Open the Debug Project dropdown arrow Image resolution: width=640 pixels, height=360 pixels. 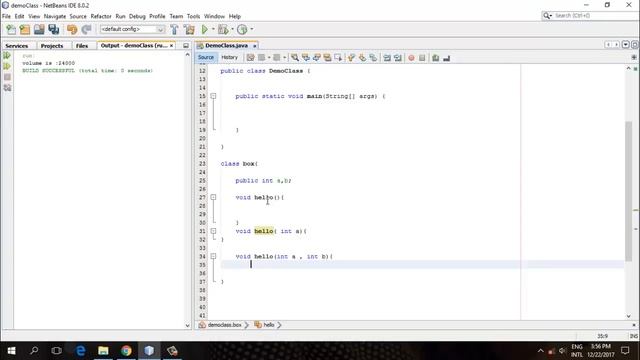pyautogui.click(x=232, y=29)
